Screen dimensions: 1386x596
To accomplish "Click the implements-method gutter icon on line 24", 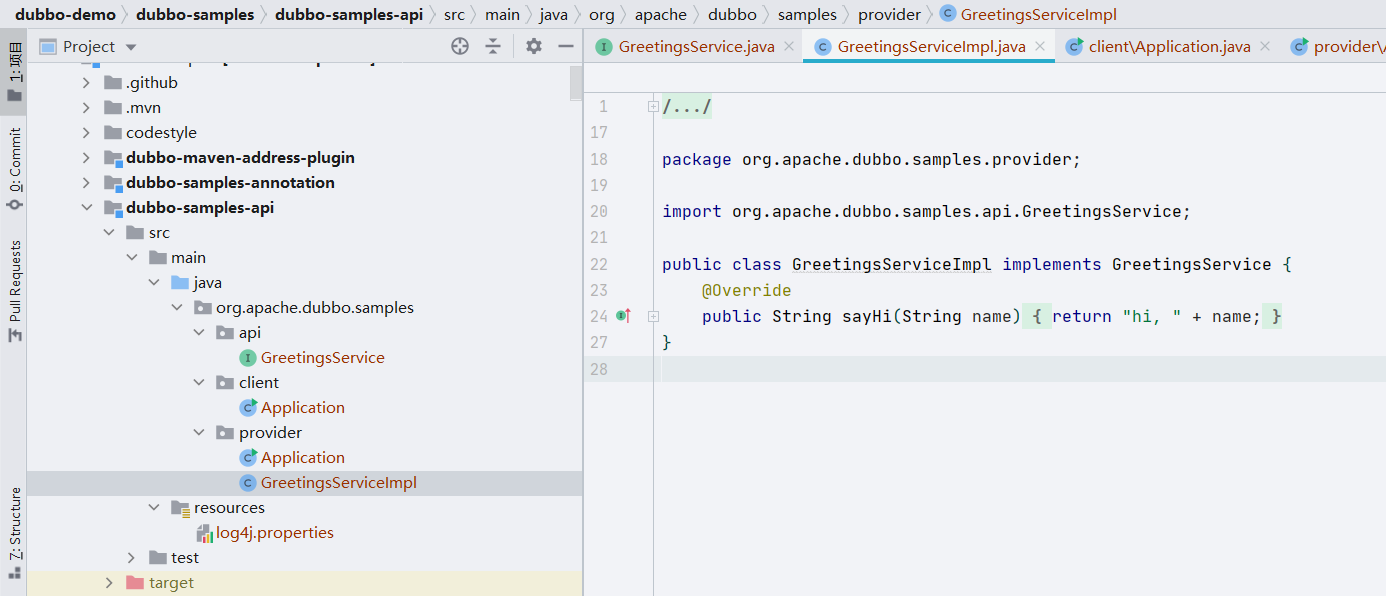I will point(624,316).
